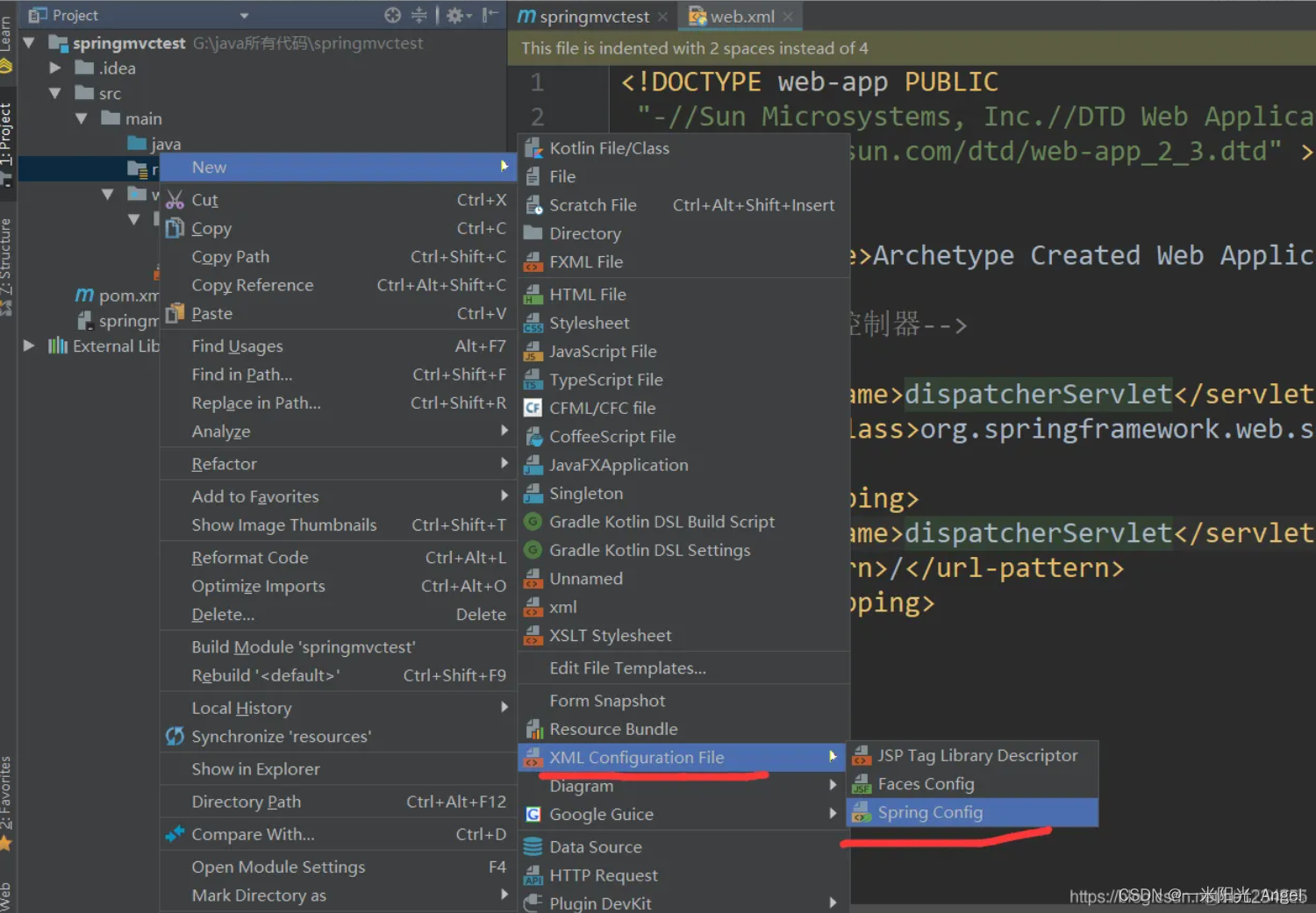The height and width of the screenshot is (913, 1316).
Task: Choose Open Module Settings
Action: (x=338, y=867)
